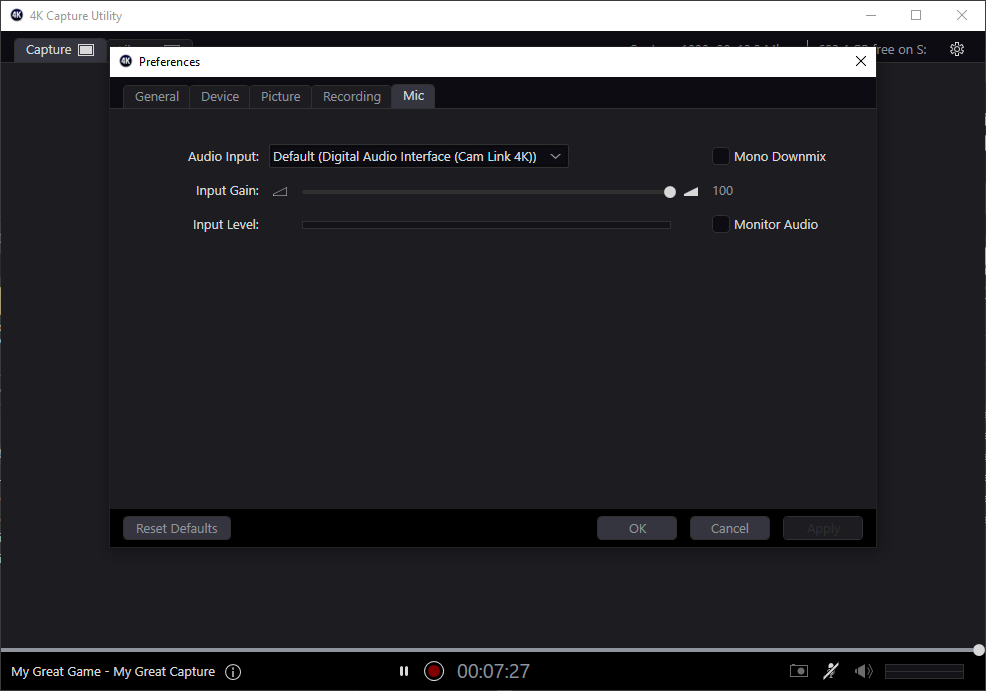
Task: Cancel the Preferences dialog
Action: 729,528
